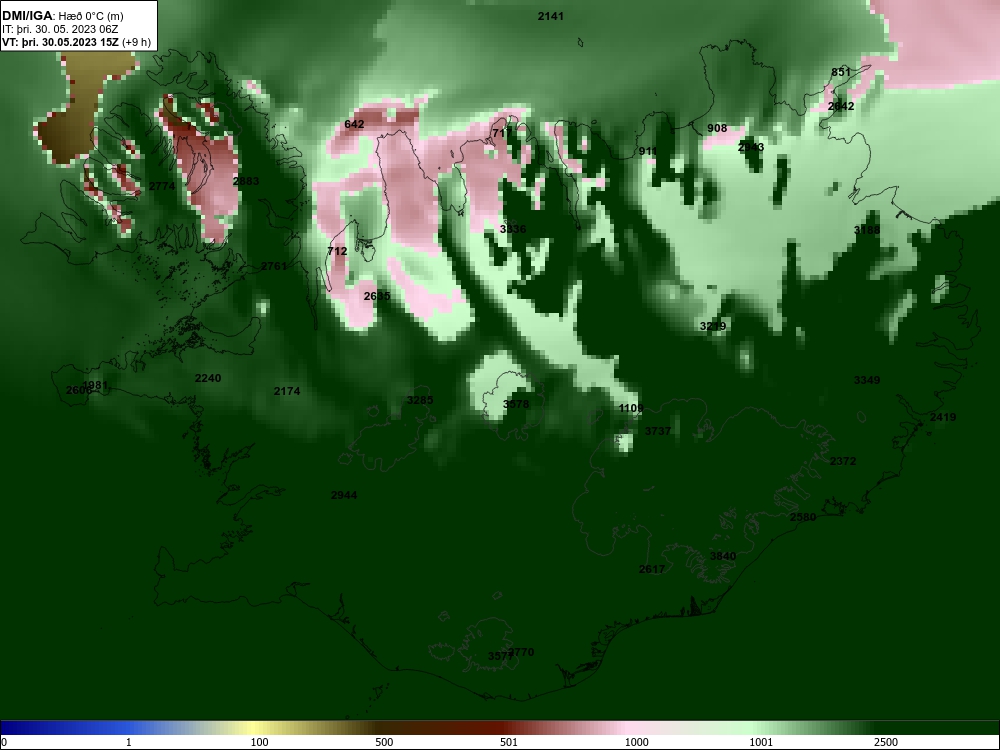Select the color scale label 100
The width and height of the screenshot is (1000, 750).
(259, 742)
